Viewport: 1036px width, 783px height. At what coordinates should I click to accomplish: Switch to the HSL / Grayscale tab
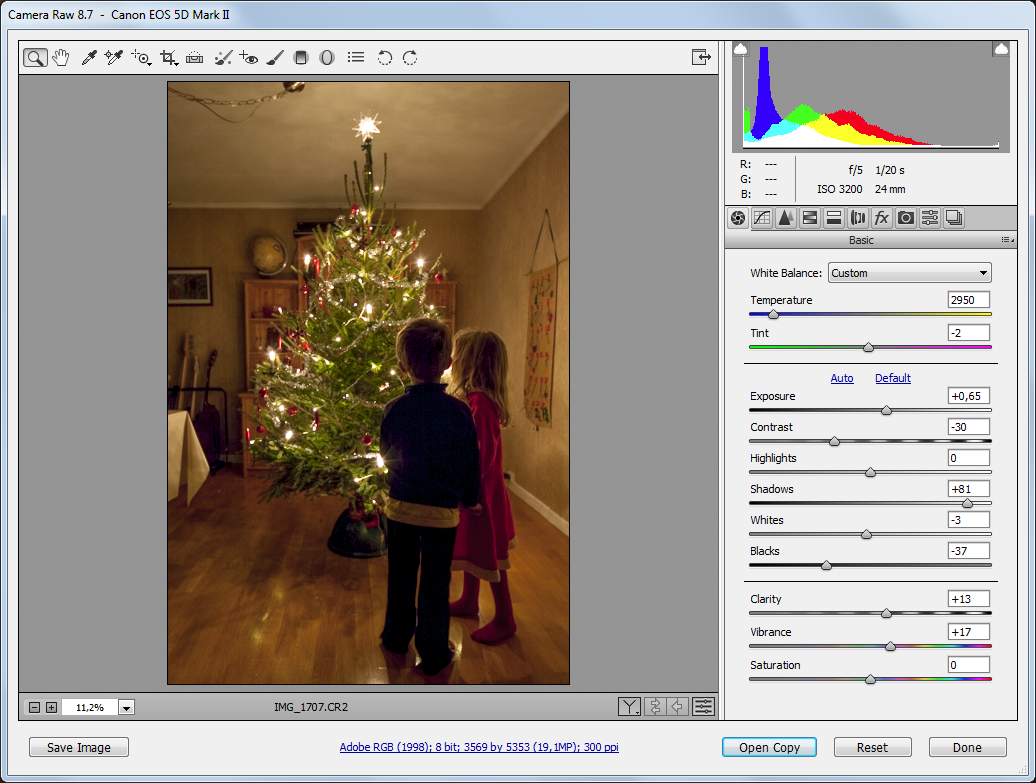[810, 218]
